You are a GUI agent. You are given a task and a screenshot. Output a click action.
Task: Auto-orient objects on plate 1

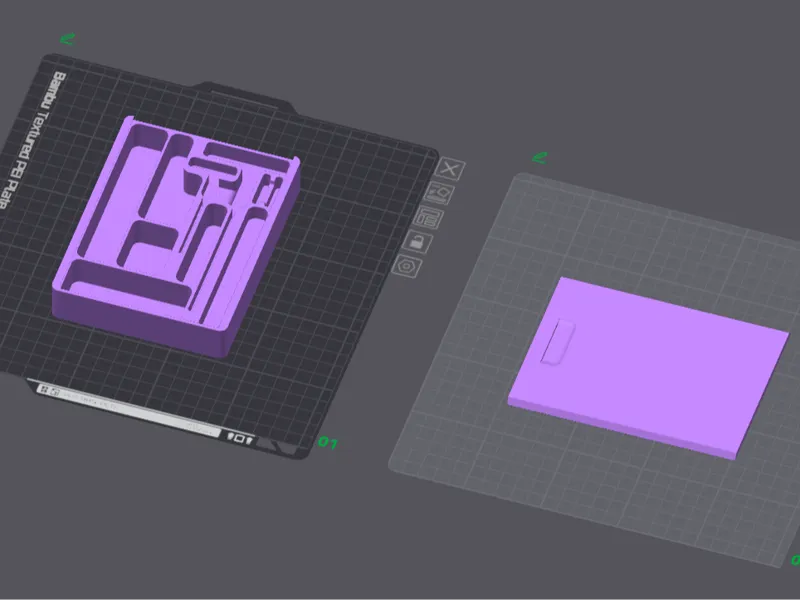[x=438, y=193]
